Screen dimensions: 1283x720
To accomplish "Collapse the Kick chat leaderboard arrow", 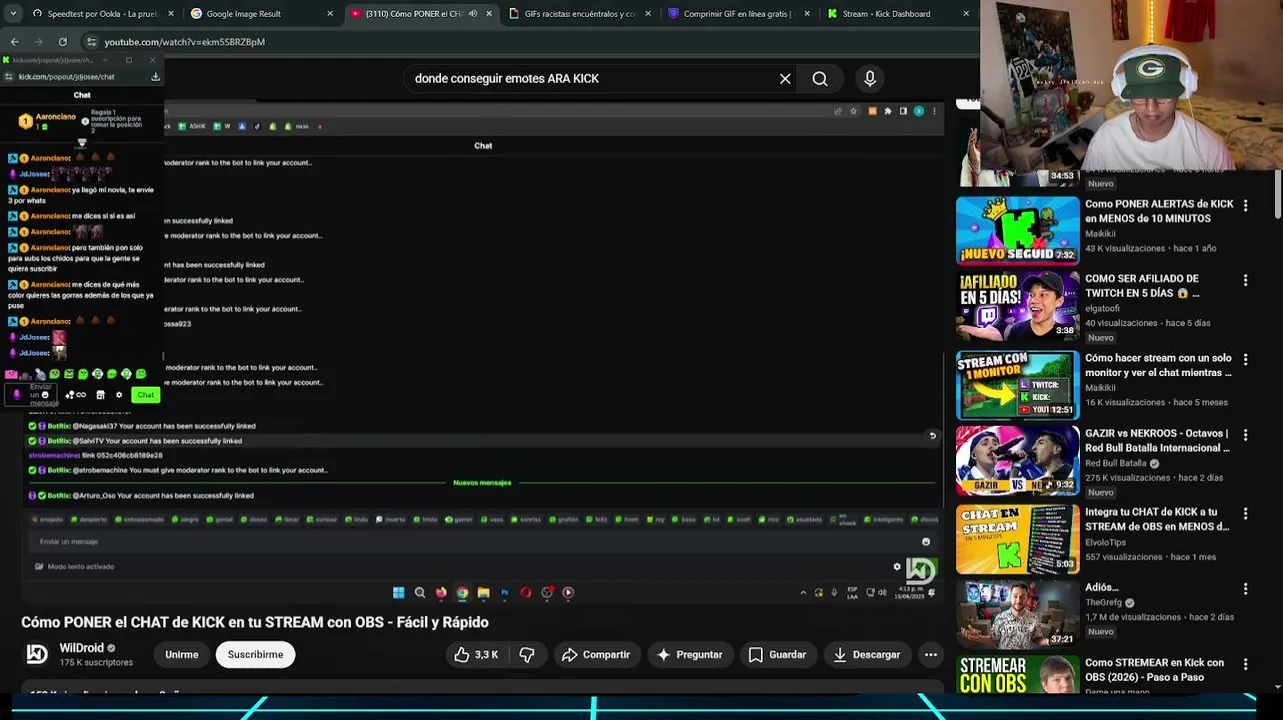I will [82, 142].
